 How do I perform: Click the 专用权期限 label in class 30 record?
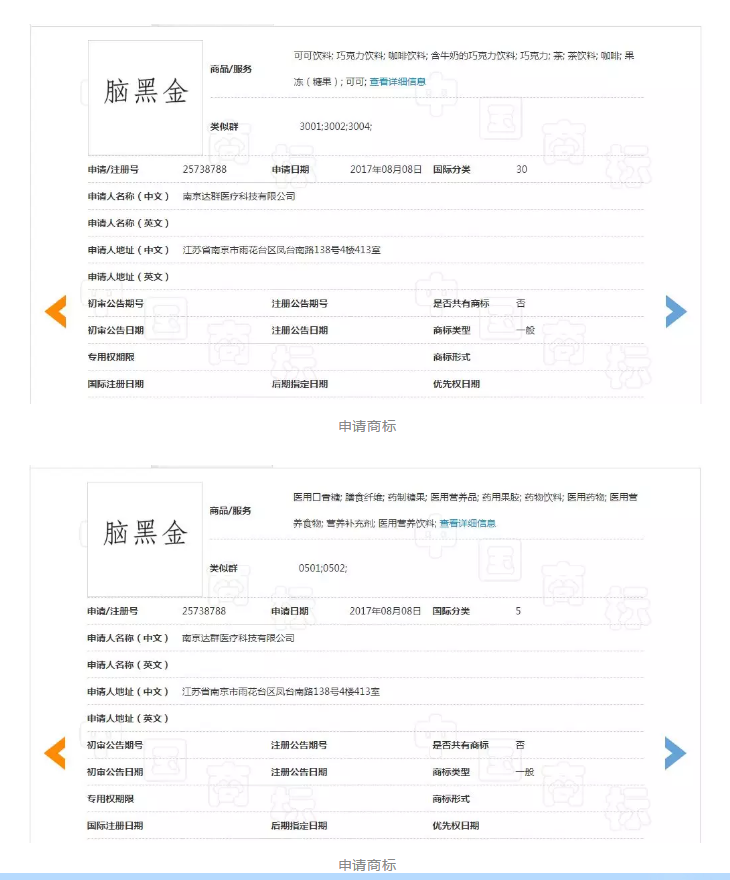coord(111,357)
